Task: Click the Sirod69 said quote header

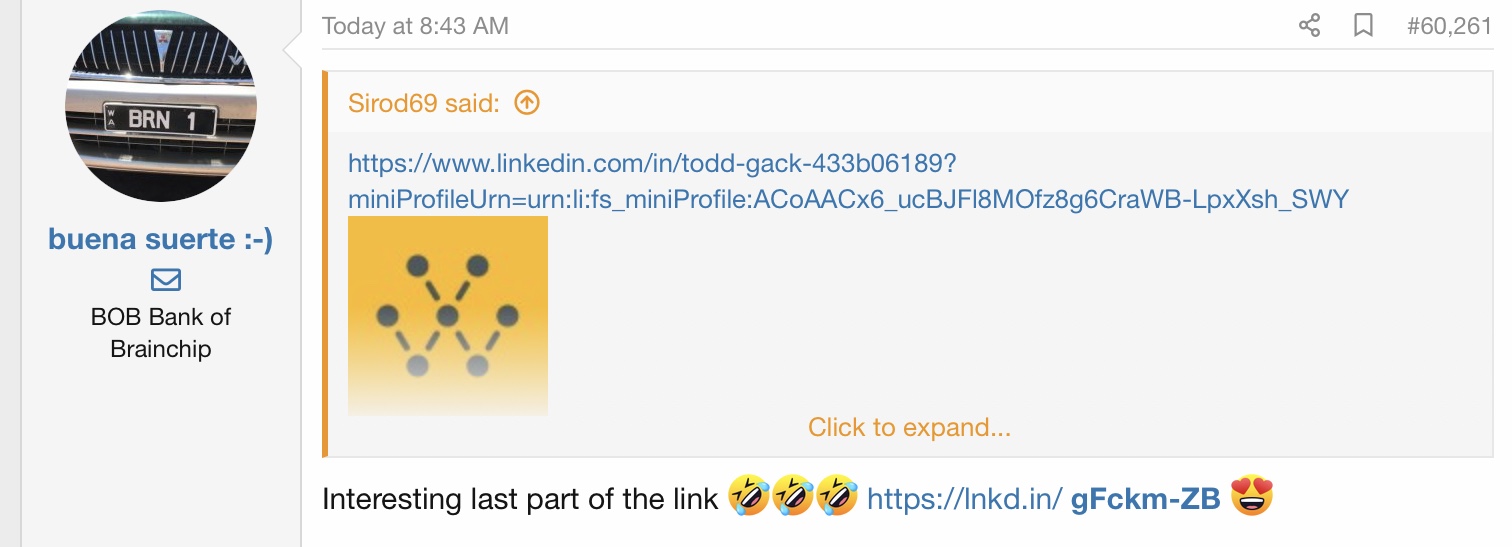Action: click(x=424, y=103)
